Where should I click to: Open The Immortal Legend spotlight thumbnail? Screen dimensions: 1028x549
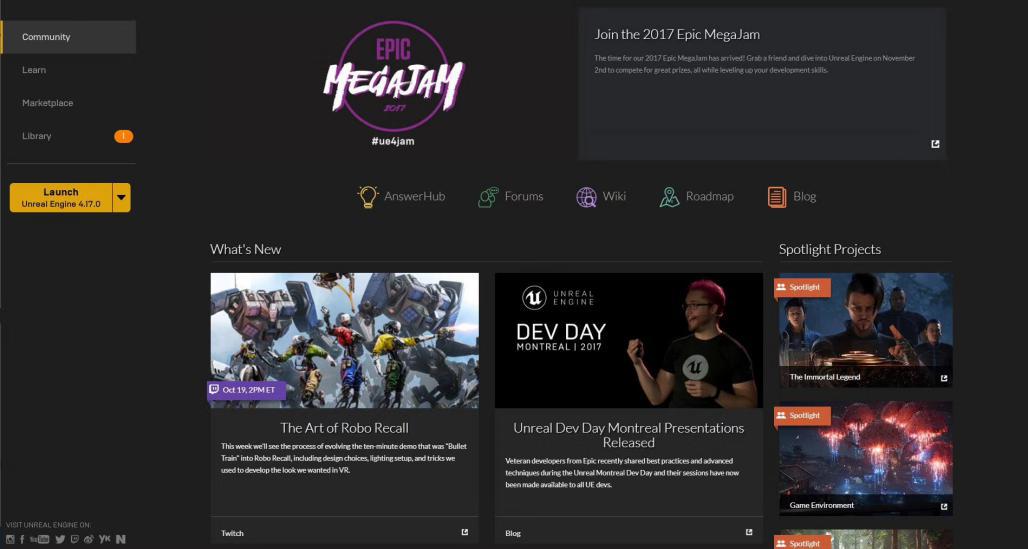[x=865, y=330]
